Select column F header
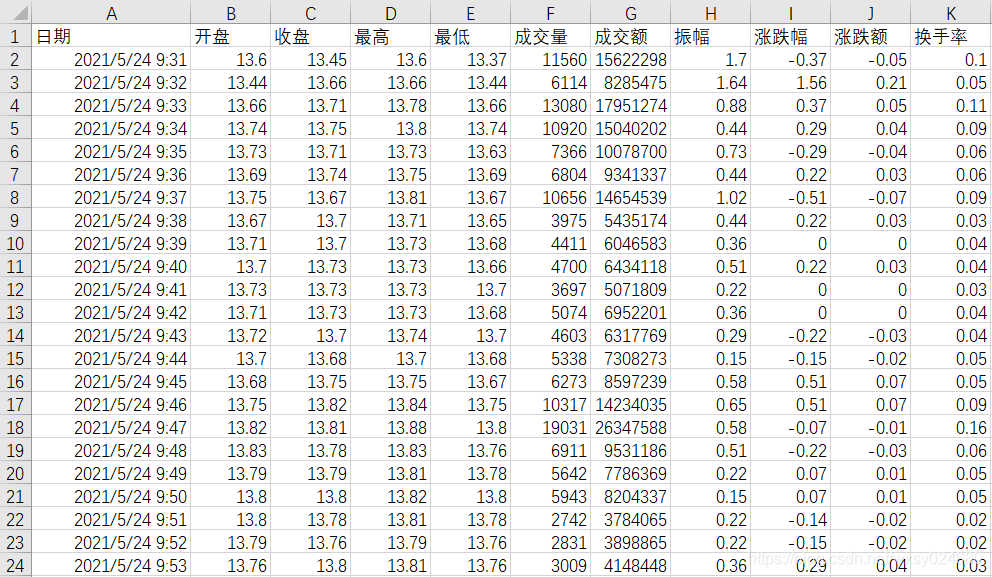The height and width of the screenshot is (577, 992). (x=550, y=13)
